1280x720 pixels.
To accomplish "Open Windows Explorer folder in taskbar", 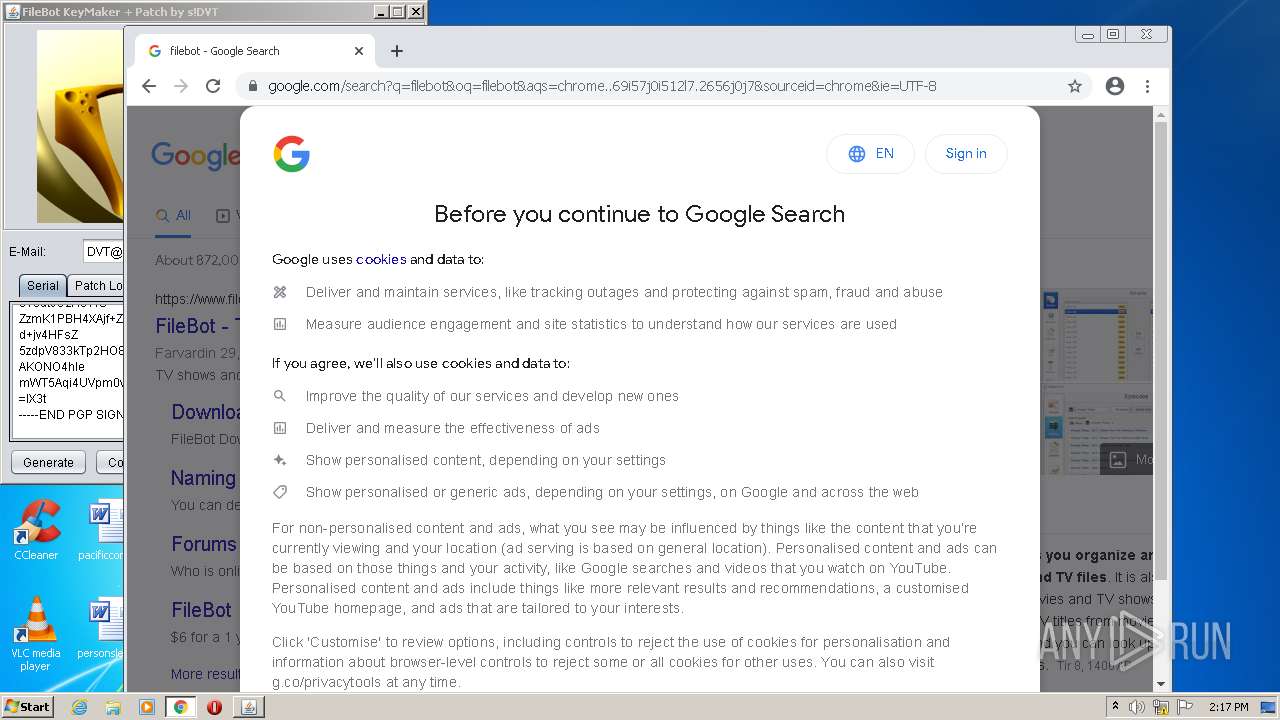I will [x=113, y=707].
